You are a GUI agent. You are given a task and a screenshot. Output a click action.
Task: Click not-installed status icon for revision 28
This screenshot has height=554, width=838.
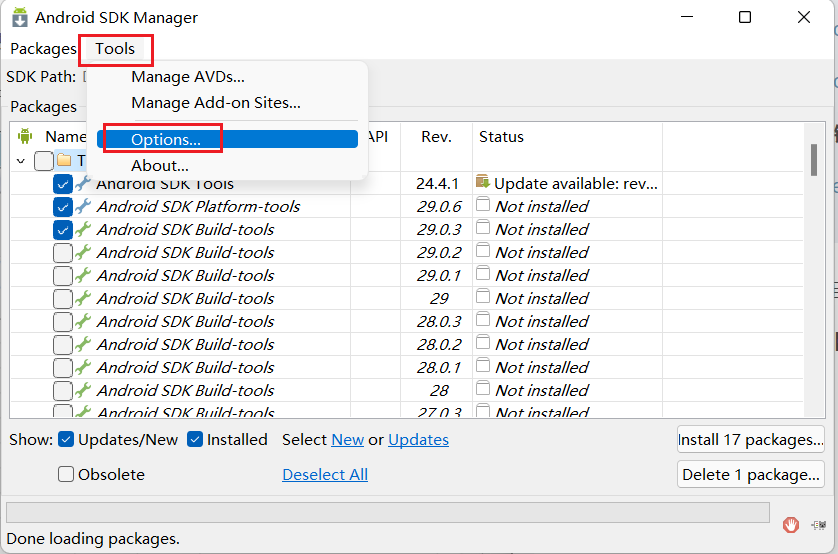[x=483, y=388]
